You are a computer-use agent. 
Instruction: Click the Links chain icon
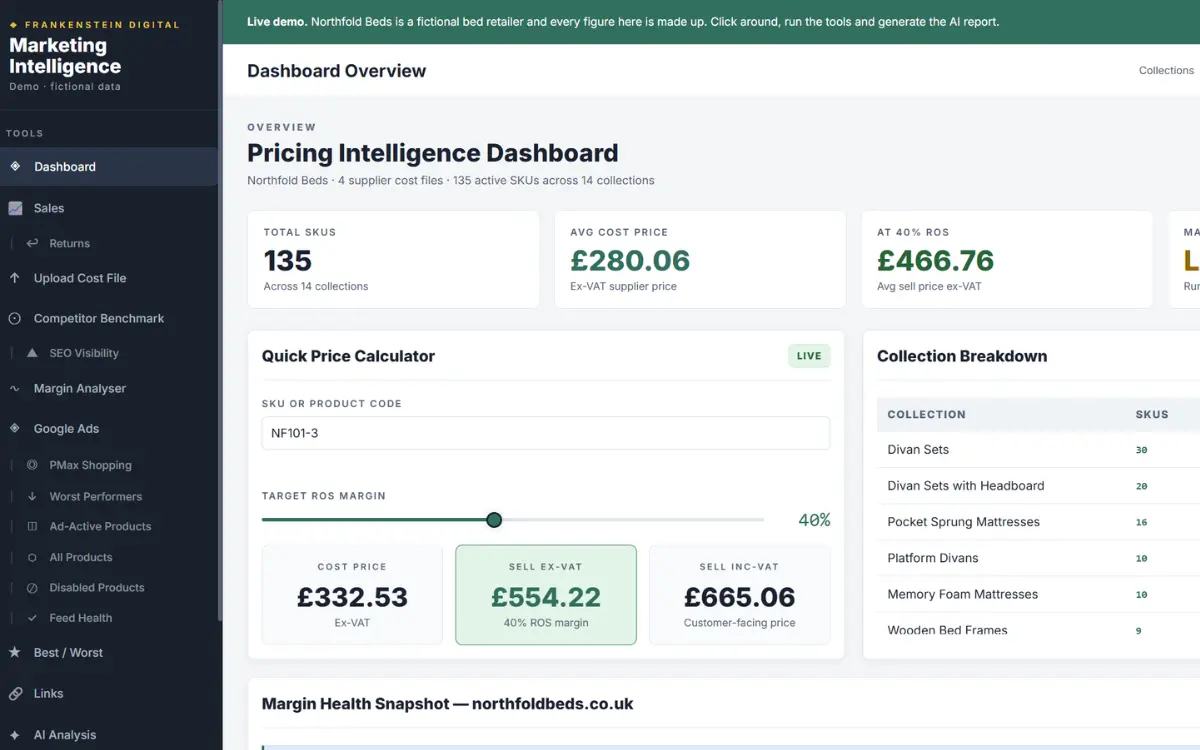(15, 693)
